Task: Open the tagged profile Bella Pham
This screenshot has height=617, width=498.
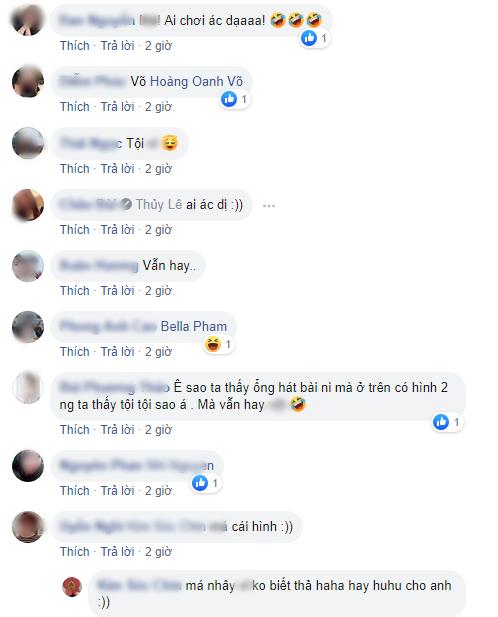Action: (x=194, y=327)
